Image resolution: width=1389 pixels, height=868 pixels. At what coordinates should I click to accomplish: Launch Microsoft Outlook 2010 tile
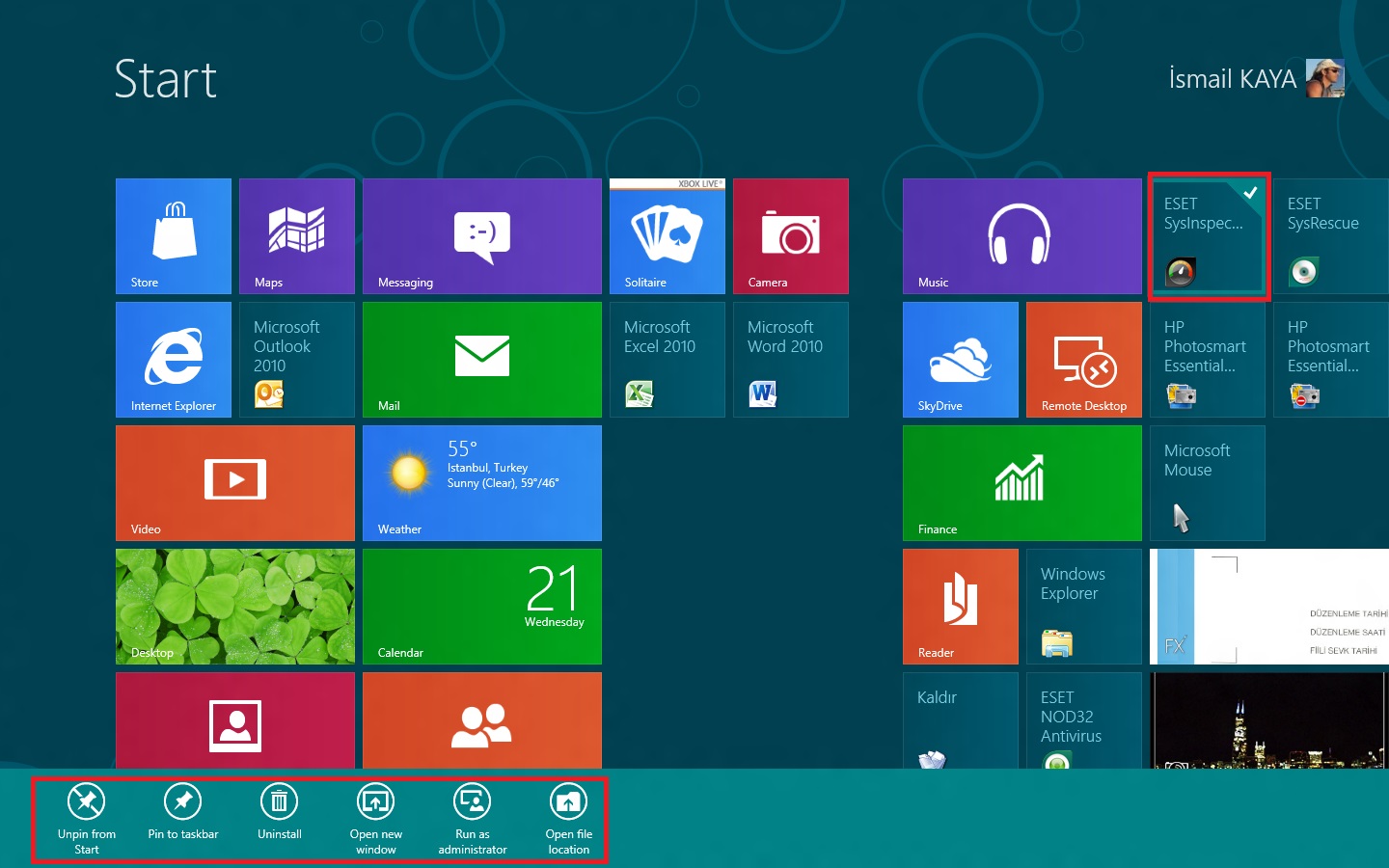pyautogui.click(x=297, y=360)
